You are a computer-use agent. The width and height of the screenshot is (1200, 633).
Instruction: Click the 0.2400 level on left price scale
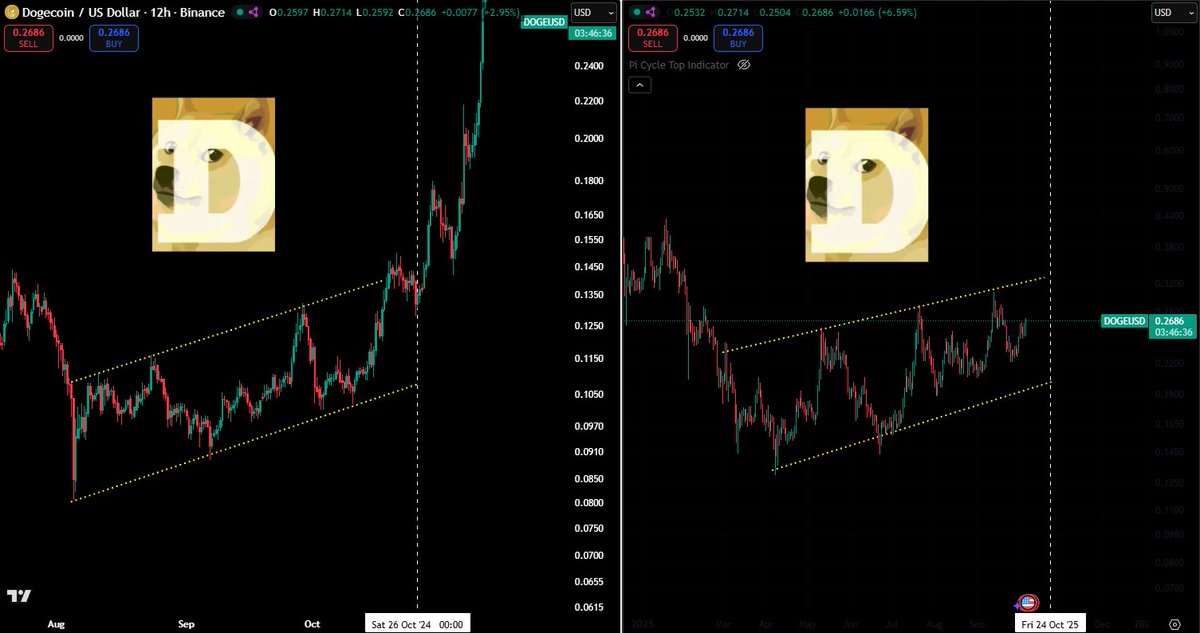[x=589, y=66]
